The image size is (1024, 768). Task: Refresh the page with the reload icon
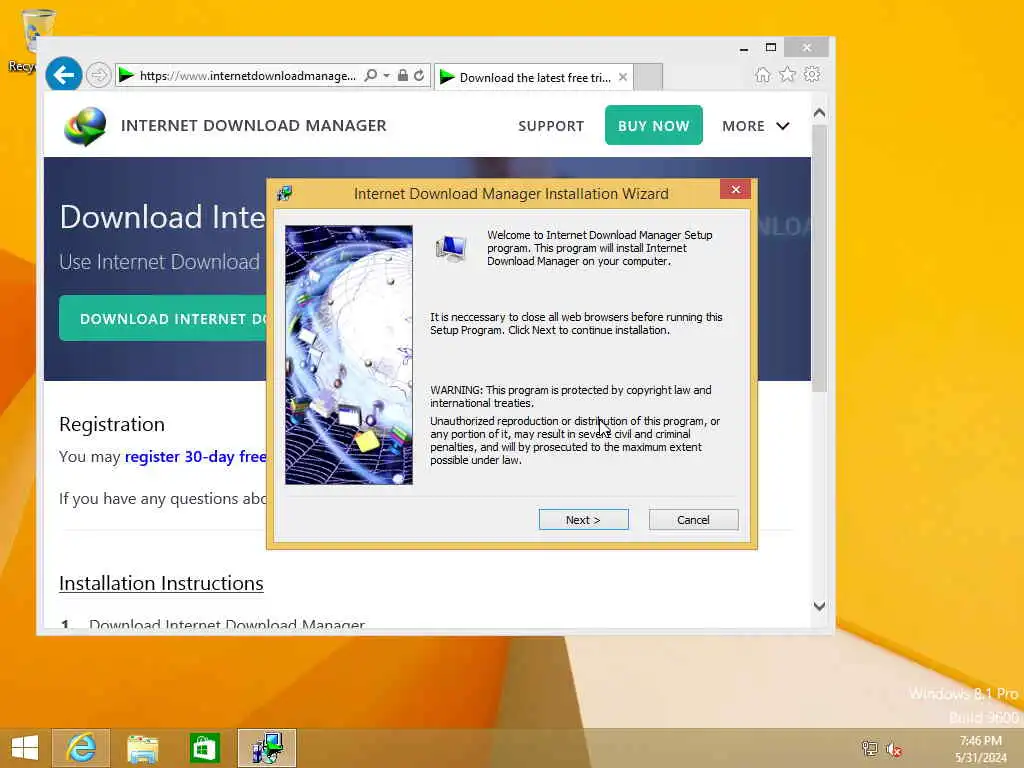click(x=419, y=75)
